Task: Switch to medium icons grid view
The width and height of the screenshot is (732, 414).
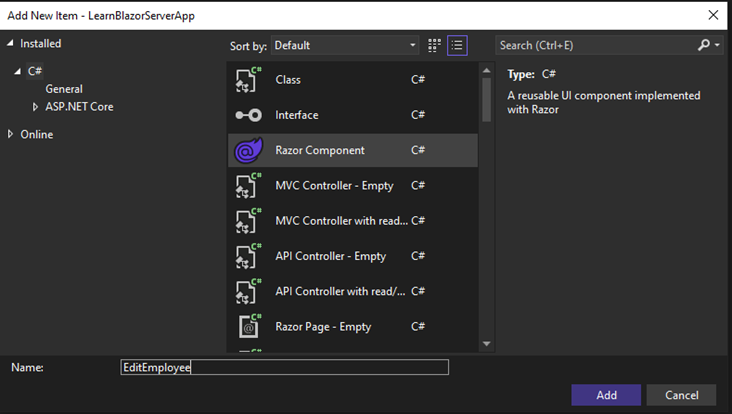Action: (434, 45)
